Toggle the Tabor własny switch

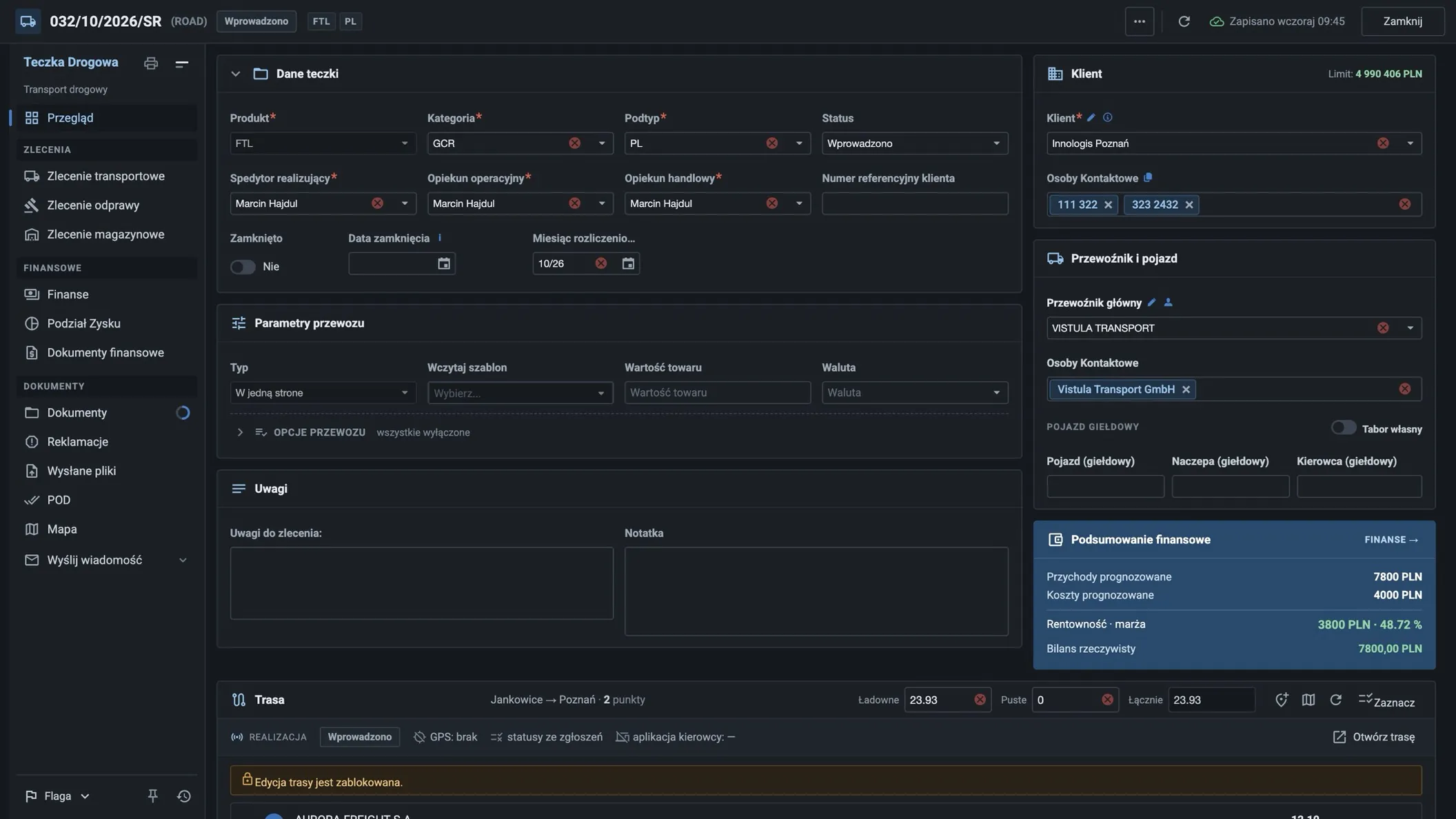pos(1343,428)
